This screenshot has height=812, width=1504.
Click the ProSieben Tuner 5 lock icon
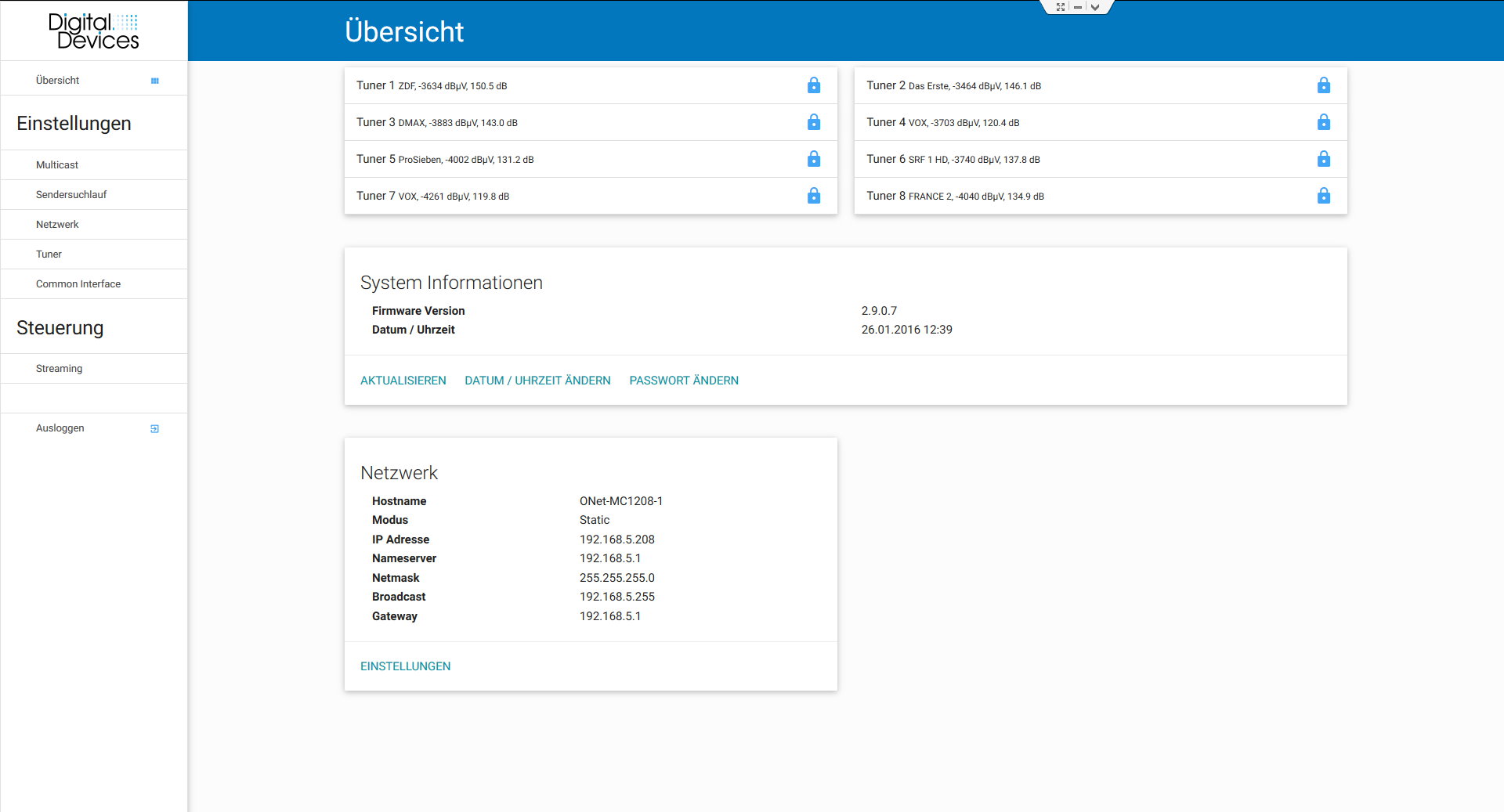coord(814,159)
